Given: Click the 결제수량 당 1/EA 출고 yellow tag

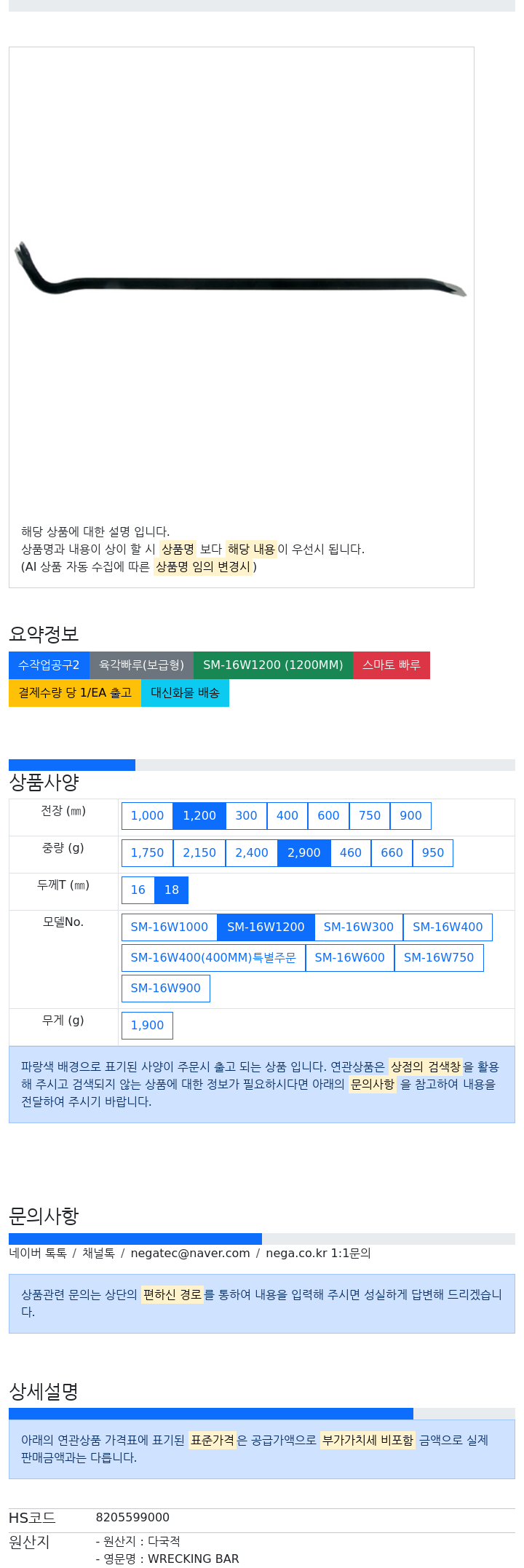Looking at the screenshot, I should click(x=75, y=692).
